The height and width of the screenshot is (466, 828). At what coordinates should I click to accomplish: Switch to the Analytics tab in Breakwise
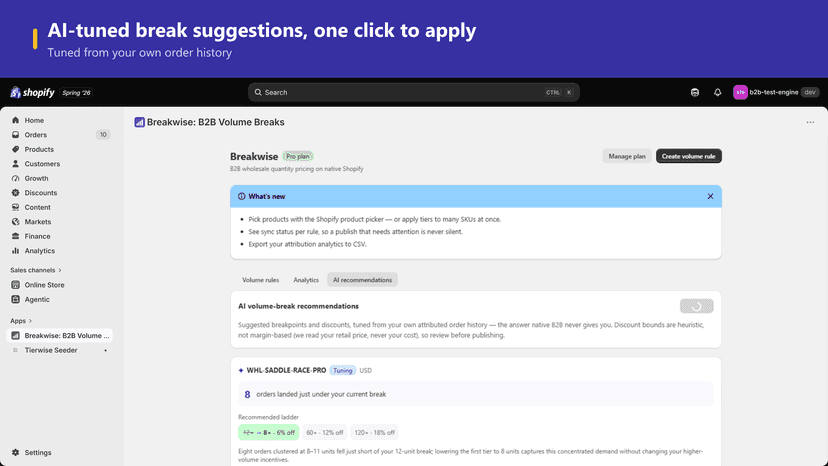click(x=306, y=280)
